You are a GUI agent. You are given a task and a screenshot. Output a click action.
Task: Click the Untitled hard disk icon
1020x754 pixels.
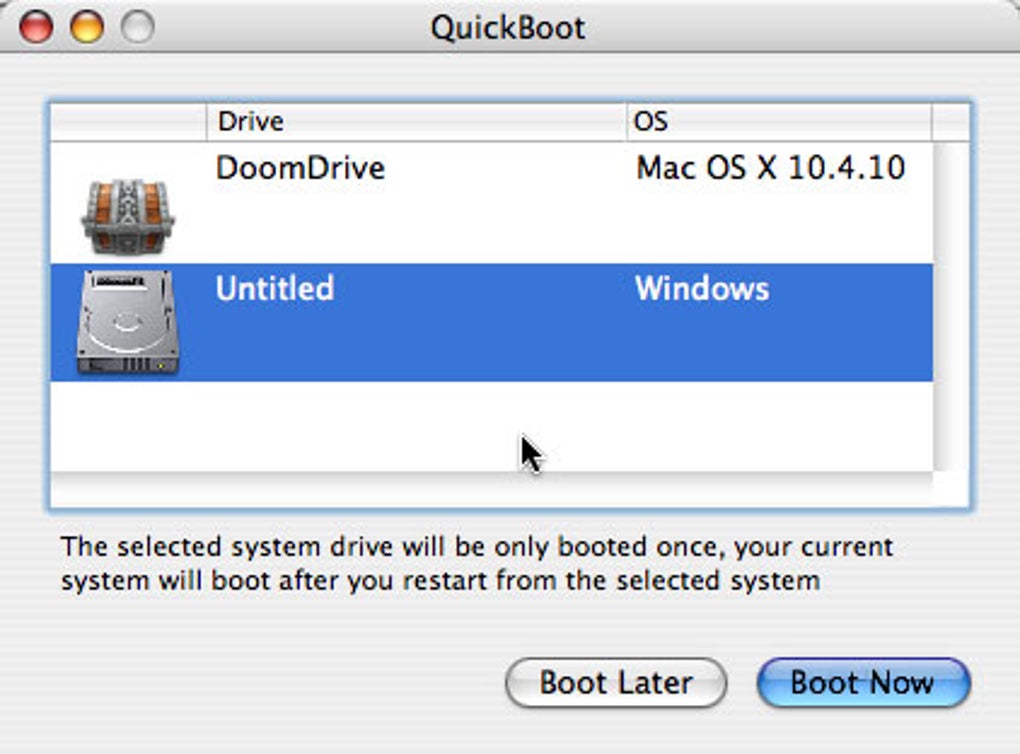click(127, 323)
